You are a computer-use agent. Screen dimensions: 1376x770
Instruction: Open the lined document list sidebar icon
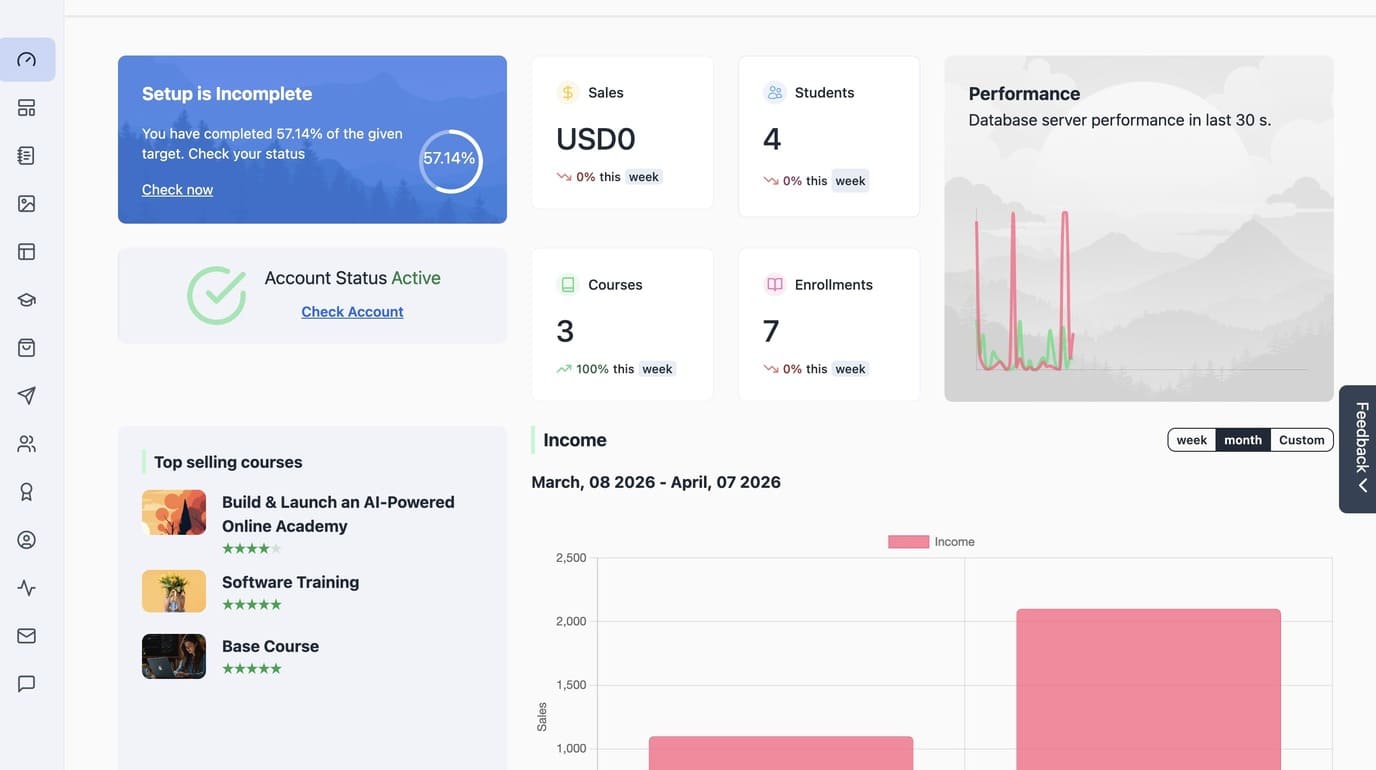tap(27, 156)
